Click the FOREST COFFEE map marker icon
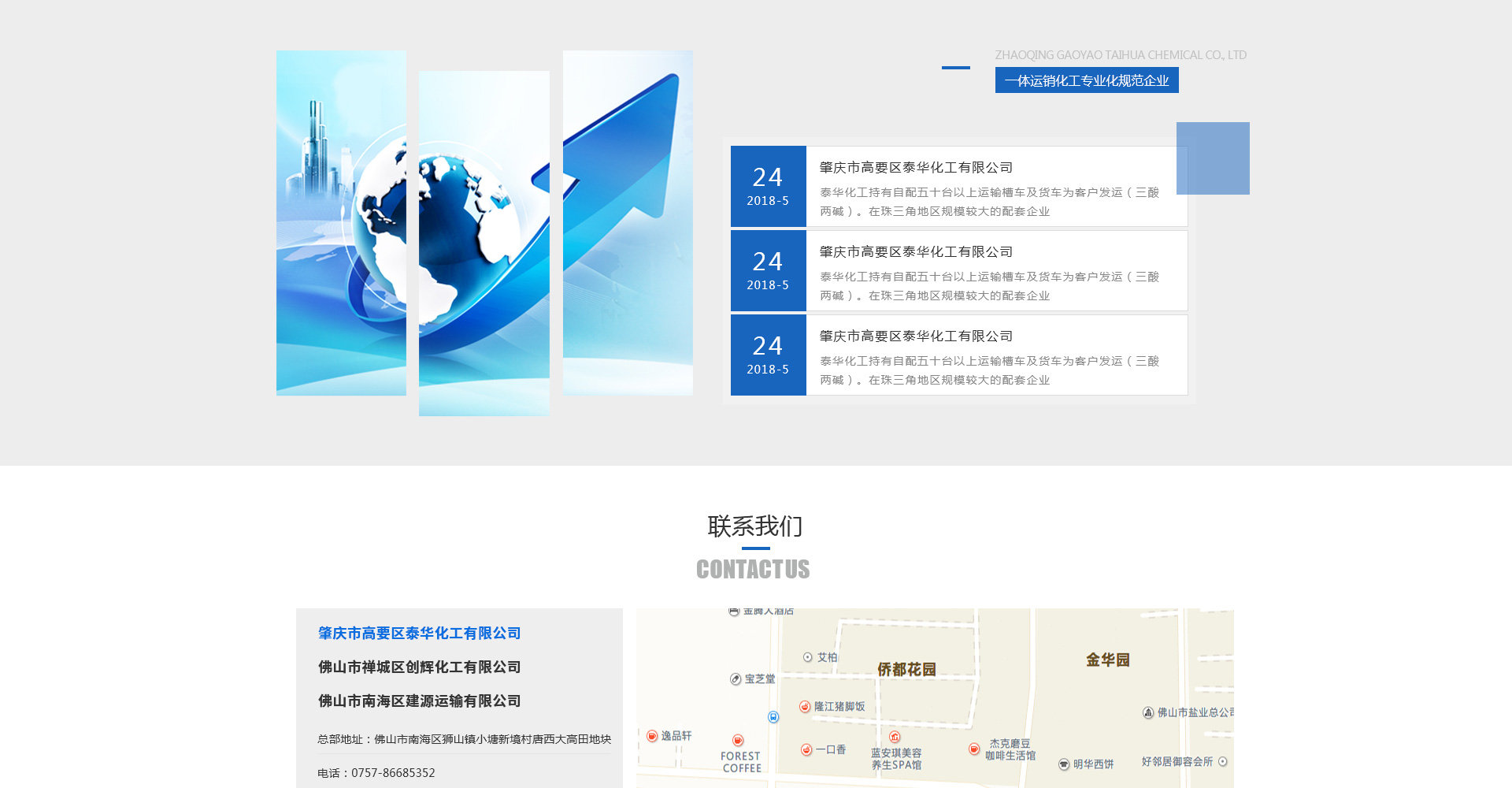Screen dimensions: 1512x788 pos(738,741)
